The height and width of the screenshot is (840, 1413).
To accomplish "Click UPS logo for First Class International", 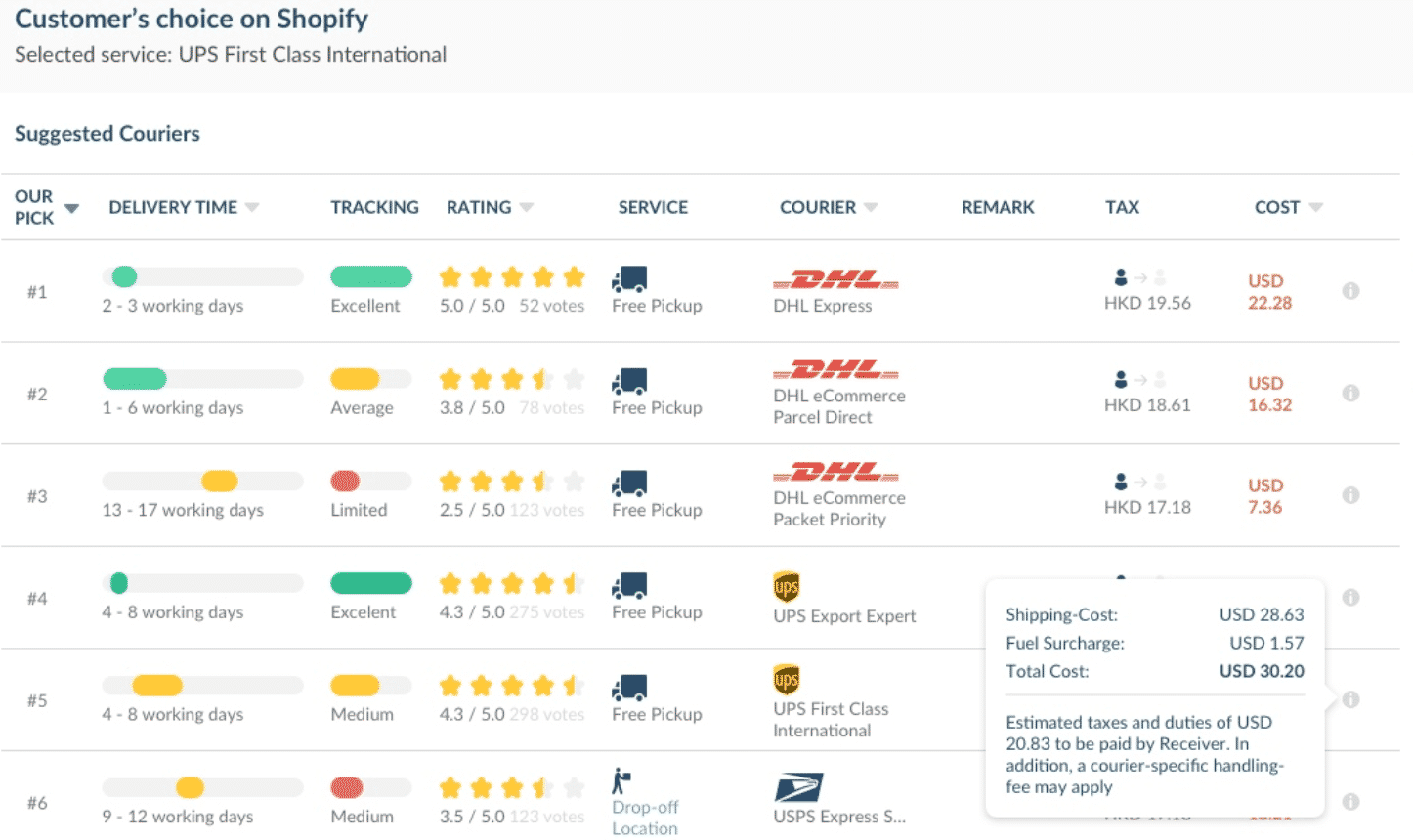I will [787, 679].
